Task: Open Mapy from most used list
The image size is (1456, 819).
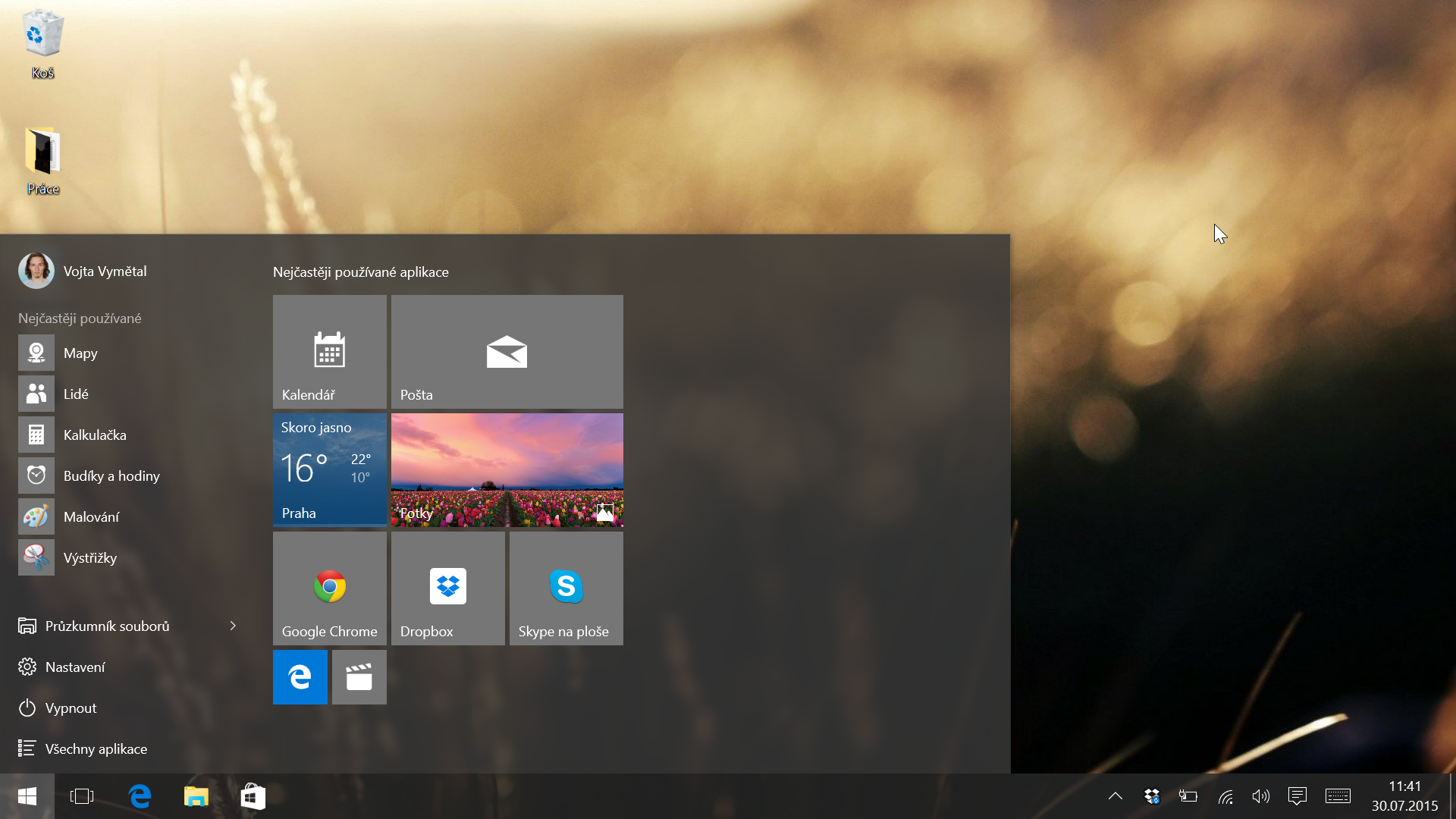Action: (80, 353)
